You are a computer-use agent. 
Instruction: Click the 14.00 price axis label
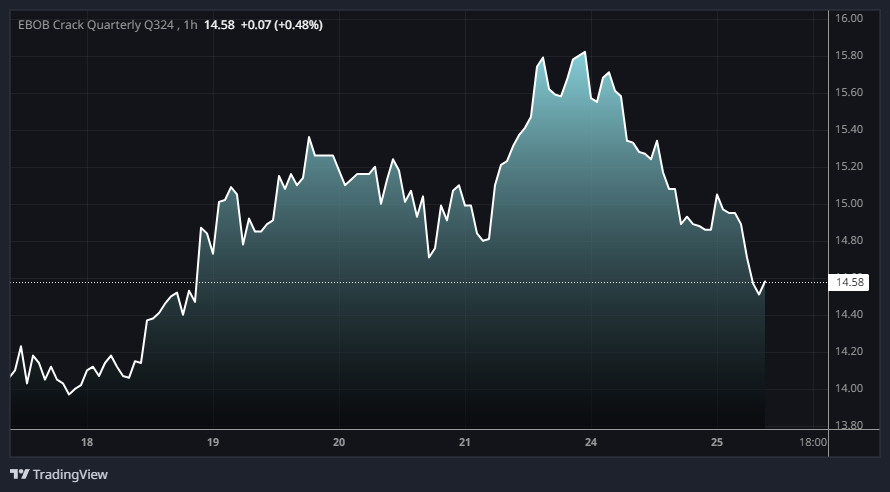pyautogui.click(x=849, y=389)
